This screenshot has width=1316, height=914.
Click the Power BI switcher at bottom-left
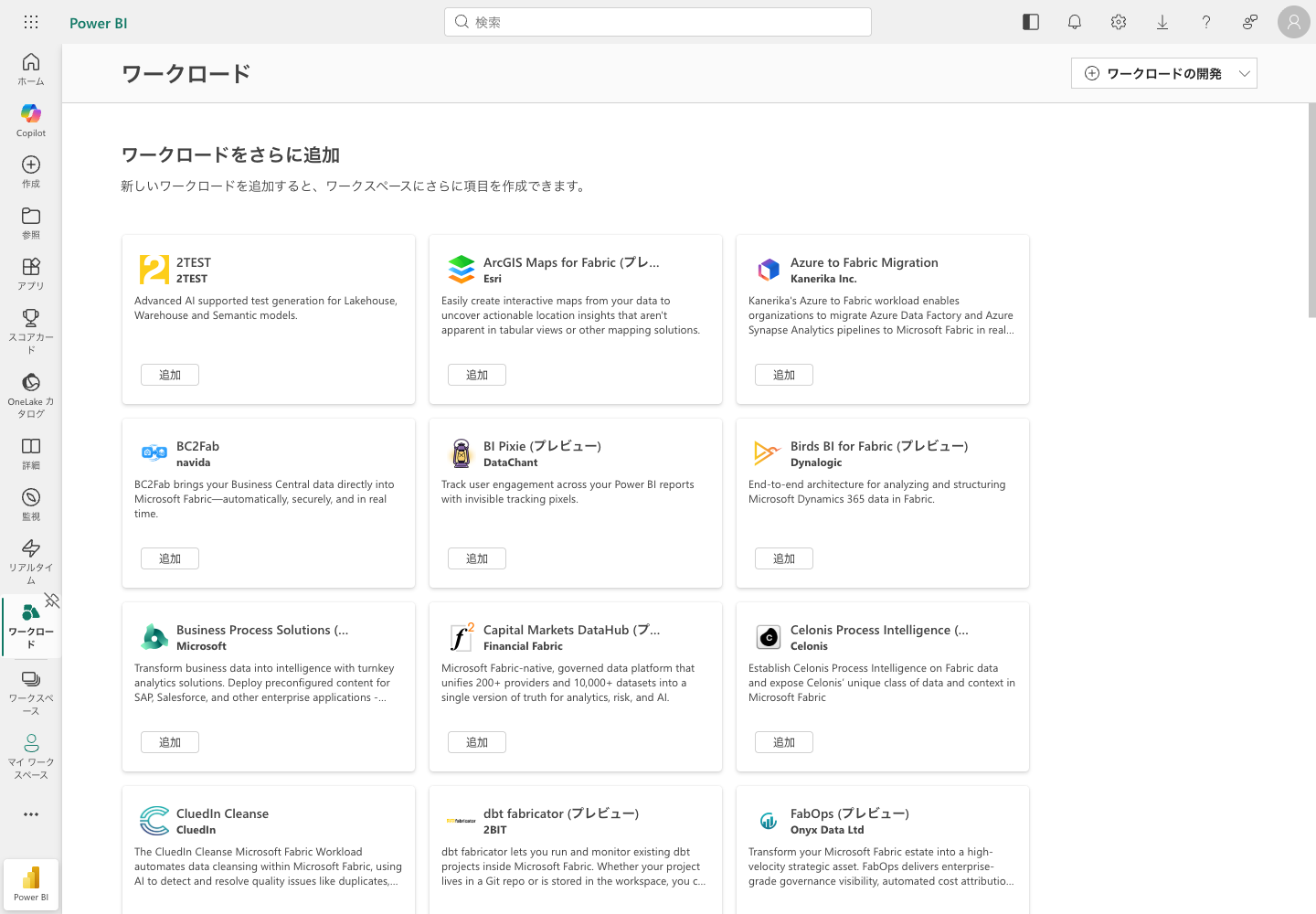(31, 884)
